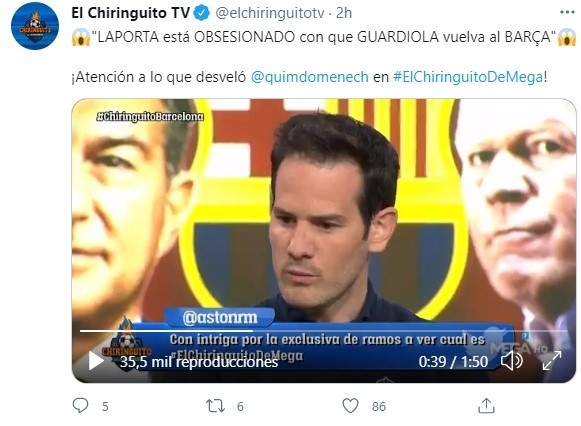Open the share tweet upload icon
The width and height of the screenshot is (581, 426).
(x=486, y=406)
